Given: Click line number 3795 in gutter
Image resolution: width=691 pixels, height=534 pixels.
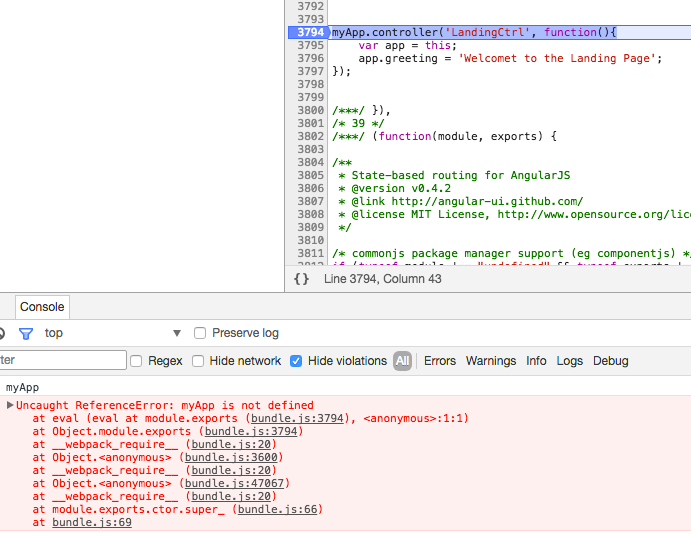Looking at the screenshot, I should 310,45.
